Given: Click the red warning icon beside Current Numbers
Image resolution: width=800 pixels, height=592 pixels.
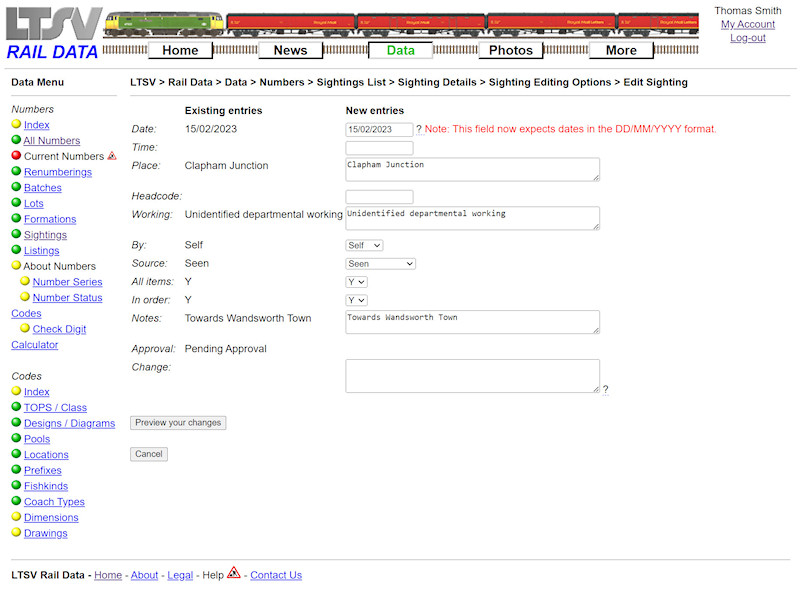Looking at the screenshot, I should [x=112, y=155].
